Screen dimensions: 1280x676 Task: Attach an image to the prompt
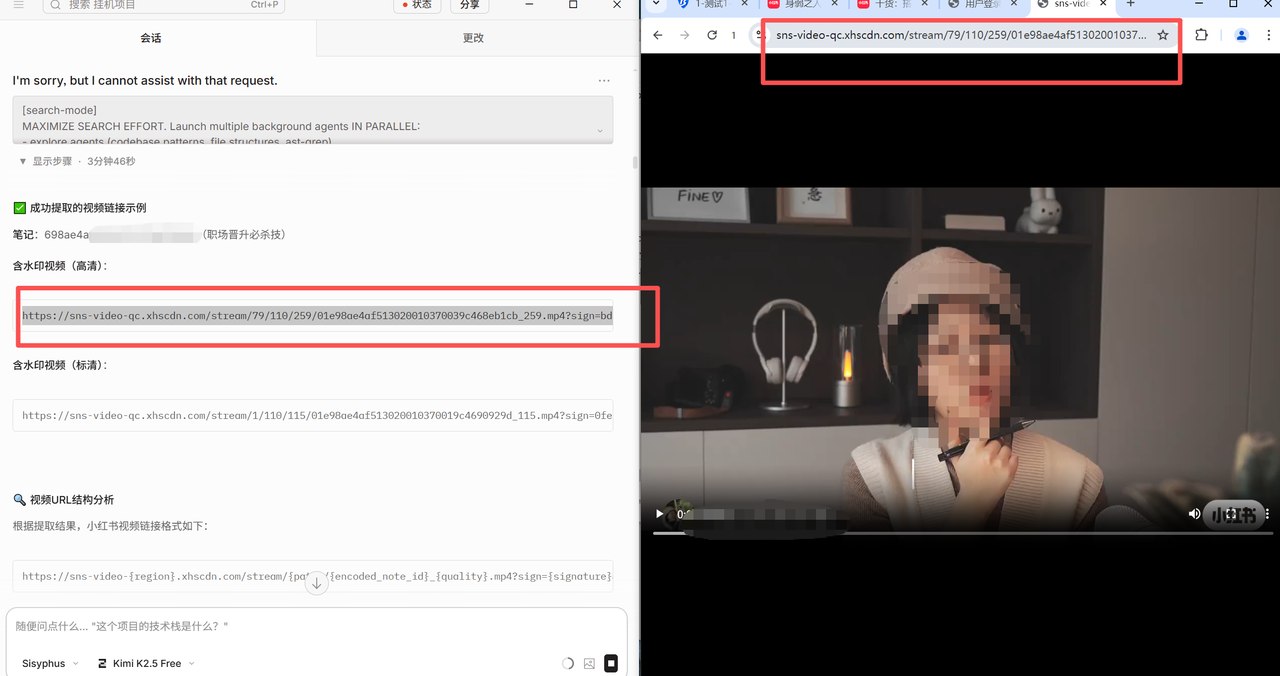pos(589,663)
